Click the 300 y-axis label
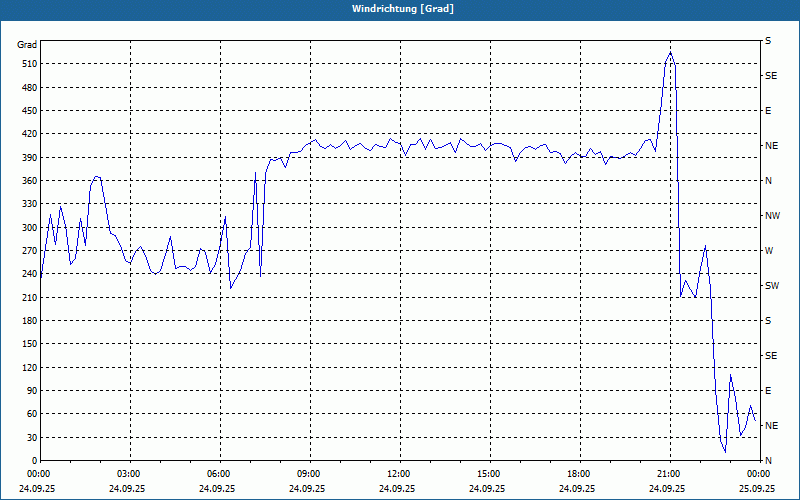This screenshot has width=800, height=500. point(29,228)
